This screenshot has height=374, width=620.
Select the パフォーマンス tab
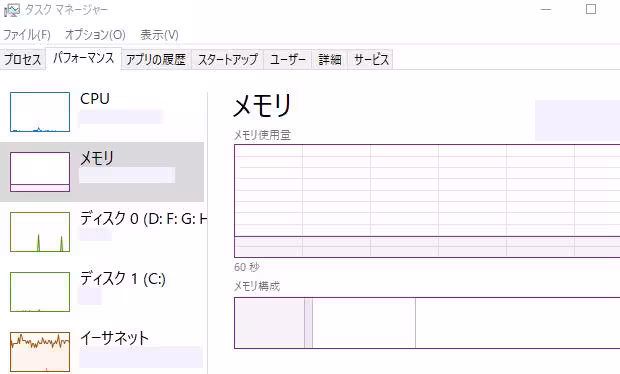pos(83,59)
